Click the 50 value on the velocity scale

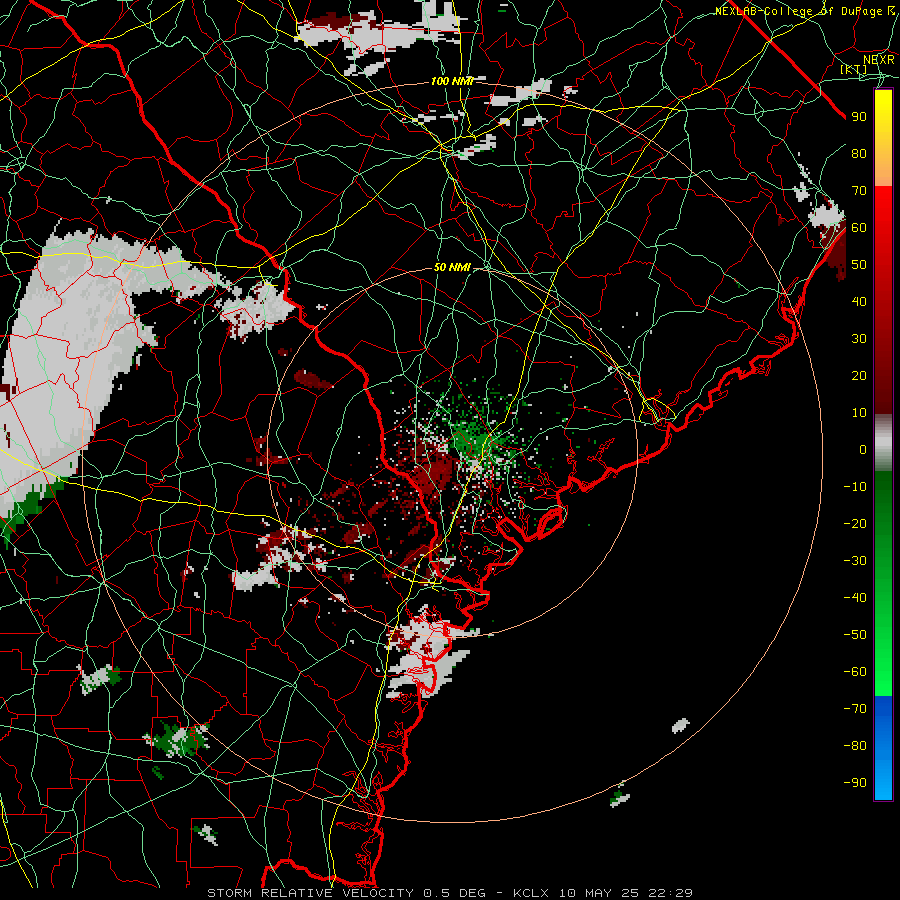859,265
